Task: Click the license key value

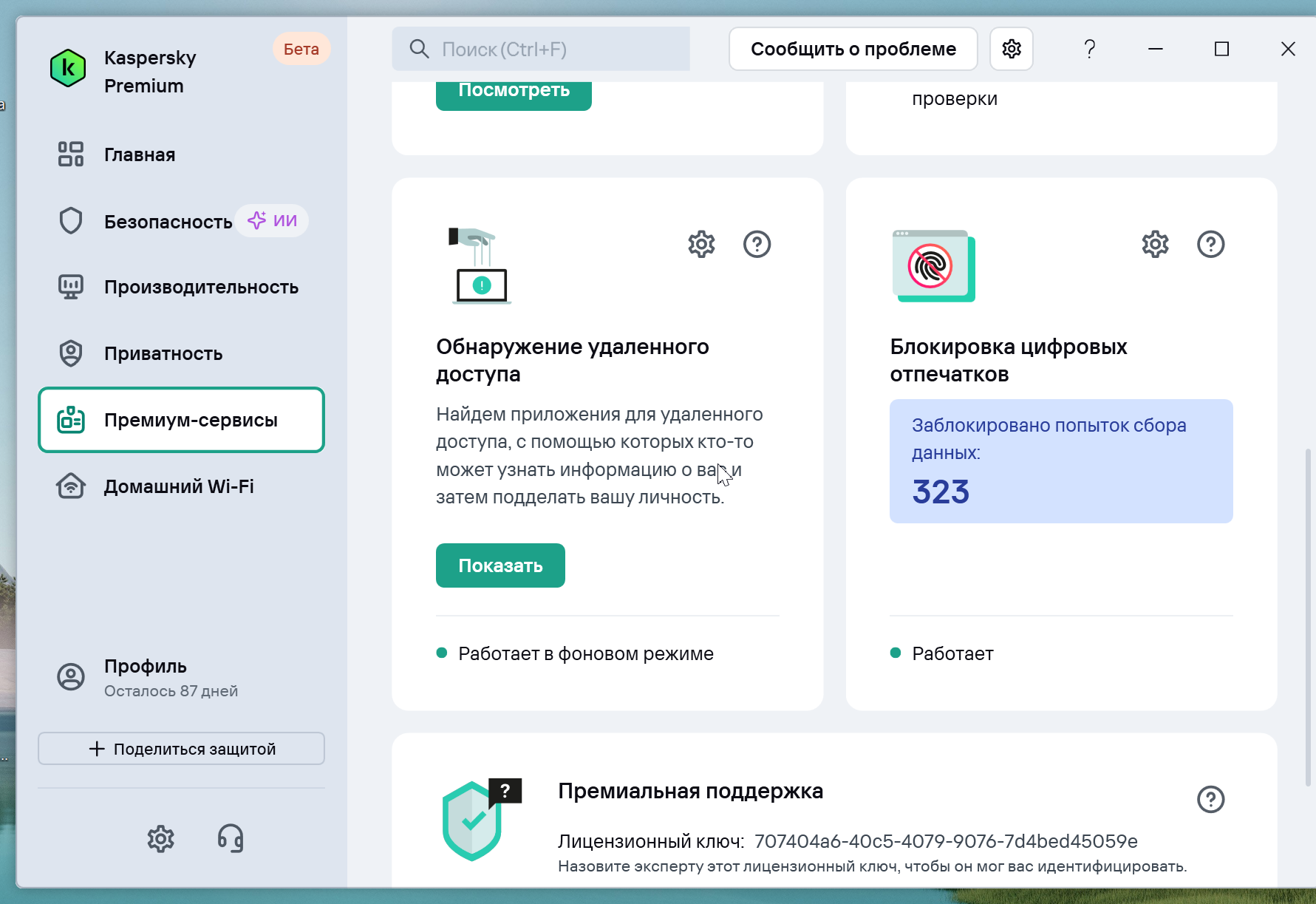Action: [x=946, y=841]
